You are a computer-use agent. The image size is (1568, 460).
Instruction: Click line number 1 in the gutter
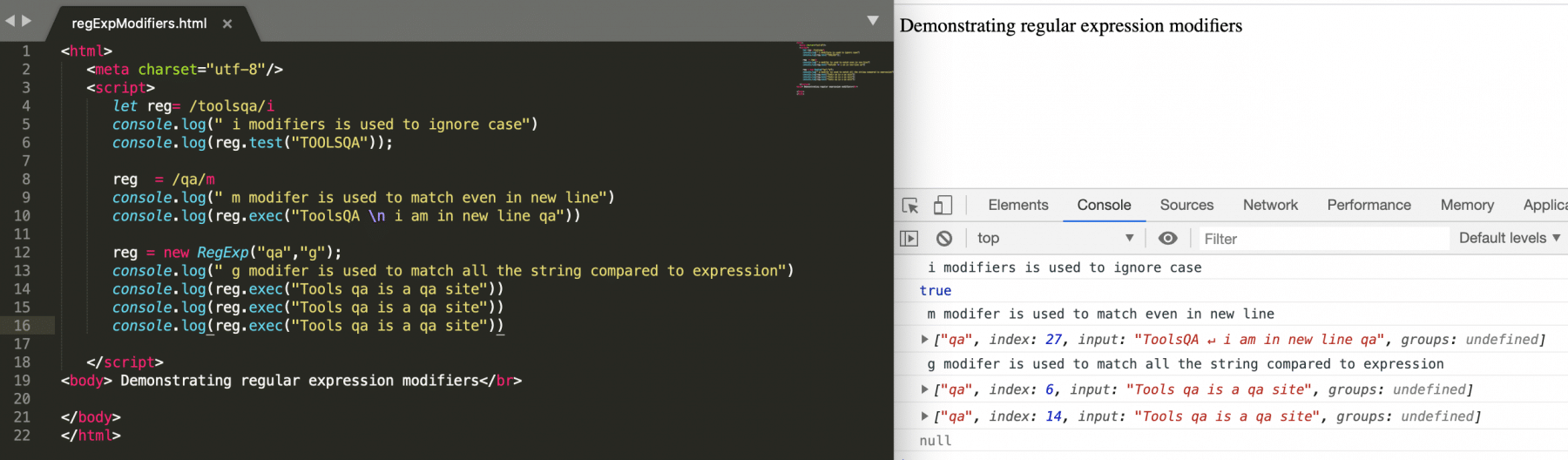coord(26,51)
